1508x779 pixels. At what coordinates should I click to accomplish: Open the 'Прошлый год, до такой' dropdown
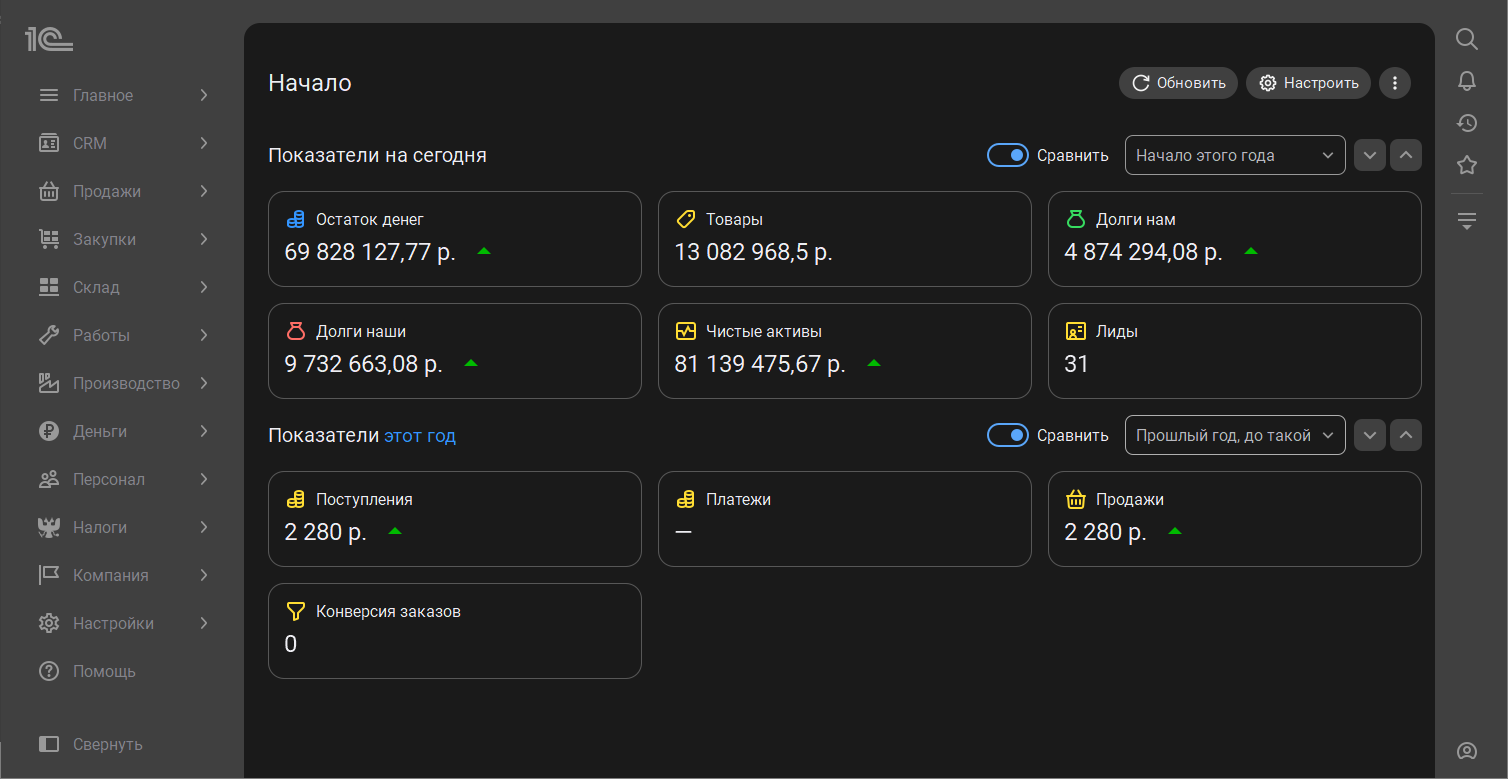point(1234,435)
